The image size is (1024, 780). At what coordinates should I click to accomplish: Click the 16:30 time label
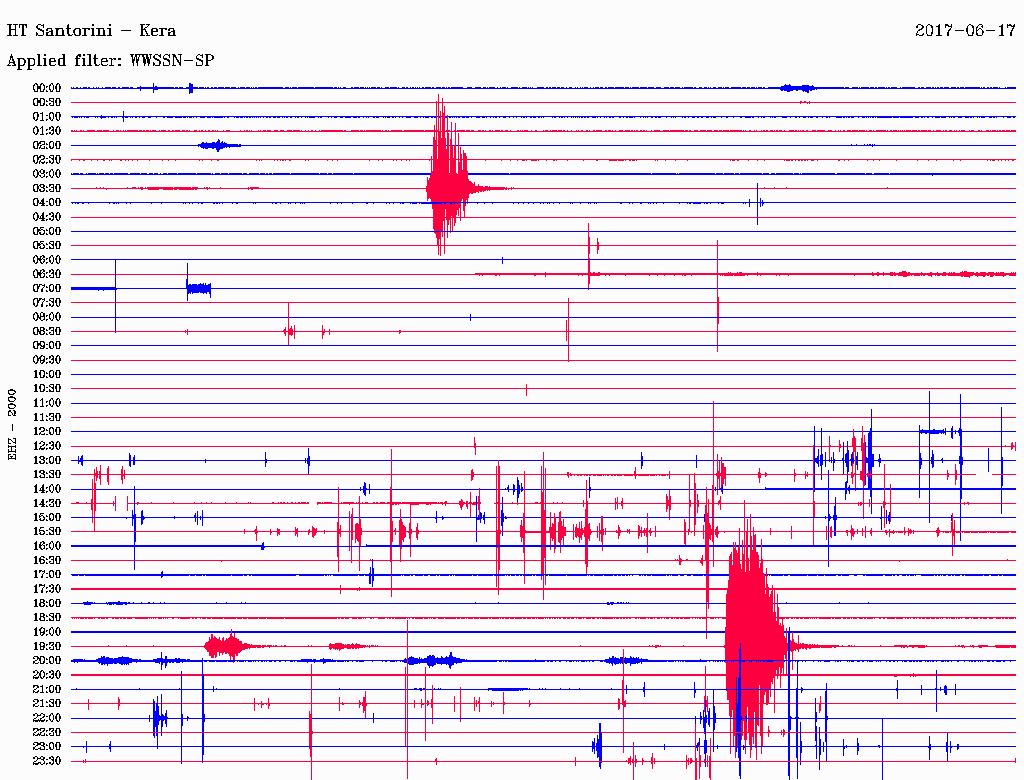pos(47,561)
